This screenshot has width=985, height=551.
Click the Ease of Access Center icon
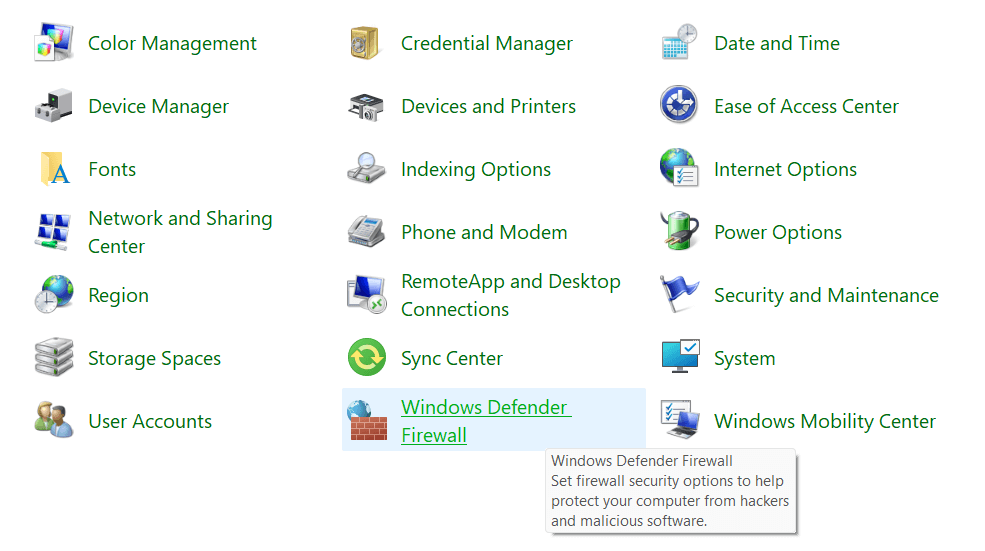tap(678, 104)
